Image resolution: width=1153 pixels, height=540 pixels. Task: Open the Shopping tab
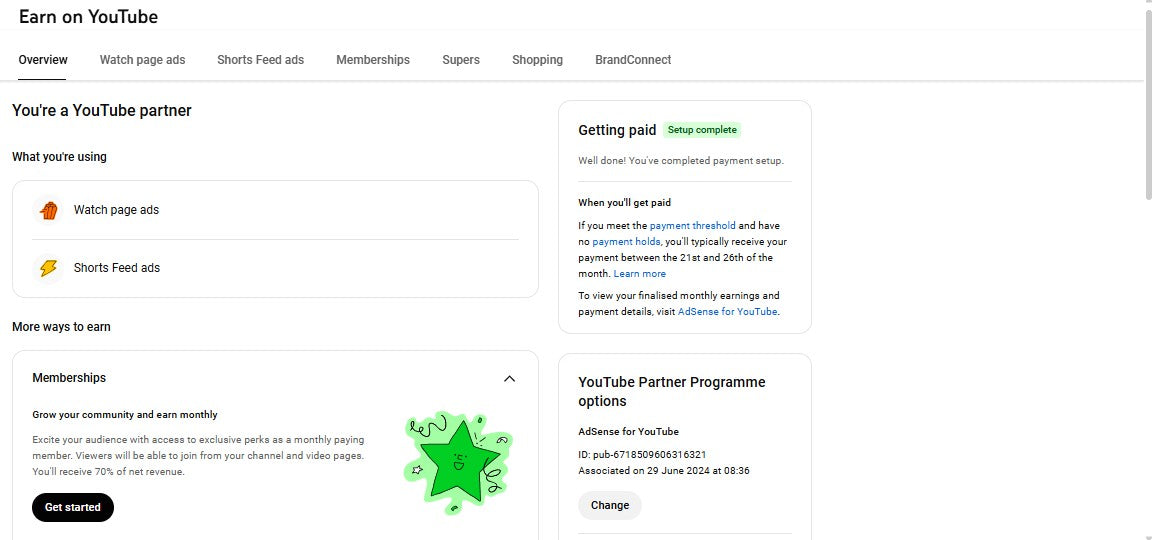coord(537,60)
